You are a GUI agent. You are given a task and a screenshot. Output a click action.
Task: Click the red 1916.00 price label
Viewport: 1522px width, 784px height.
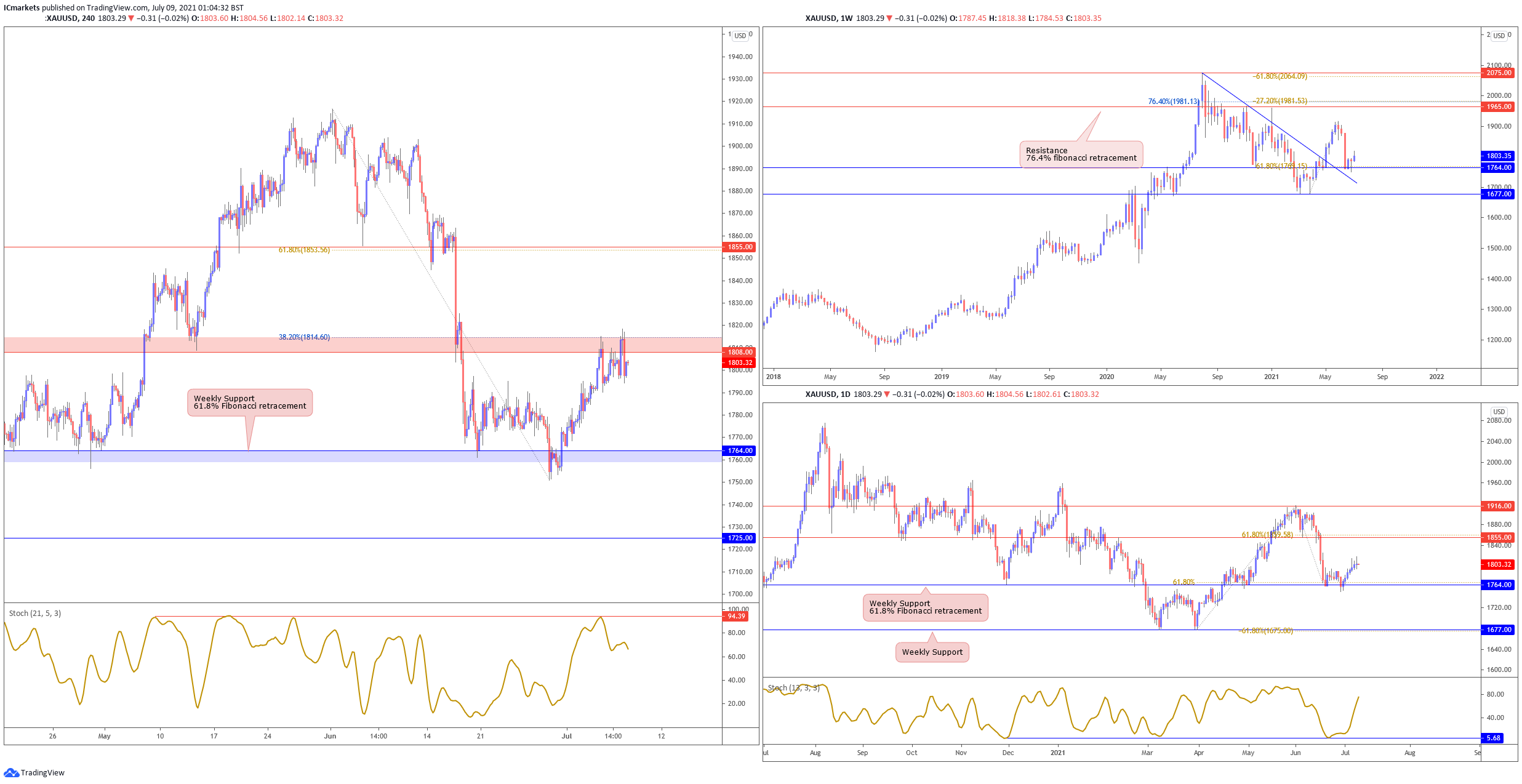1499,506
